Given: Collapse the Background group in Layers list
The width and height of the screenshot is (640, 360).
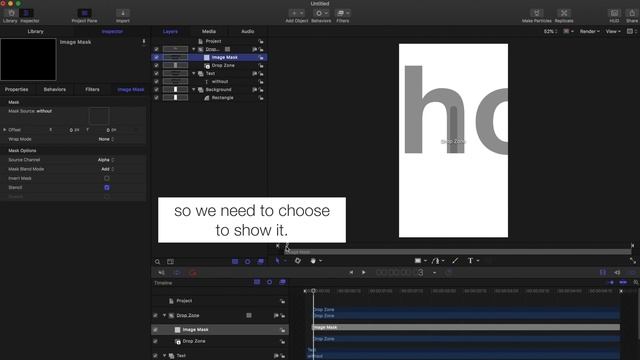Looking at the screenshot, I should pos(194,90).
